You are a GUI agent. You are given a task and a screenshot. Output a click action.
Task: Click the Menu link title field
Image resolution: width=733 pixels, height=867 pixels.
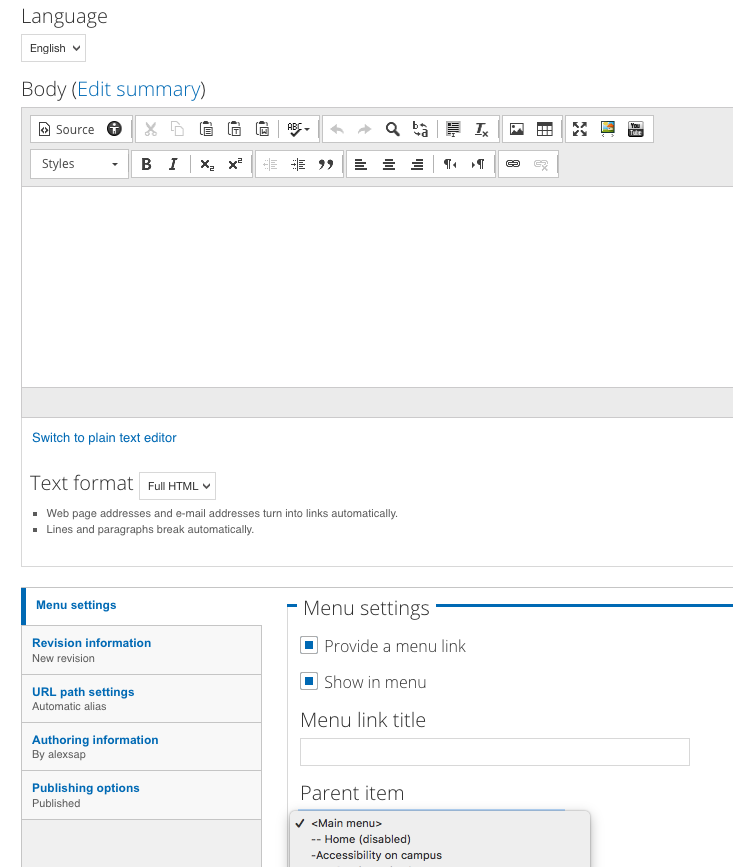[x=495, y=752]
